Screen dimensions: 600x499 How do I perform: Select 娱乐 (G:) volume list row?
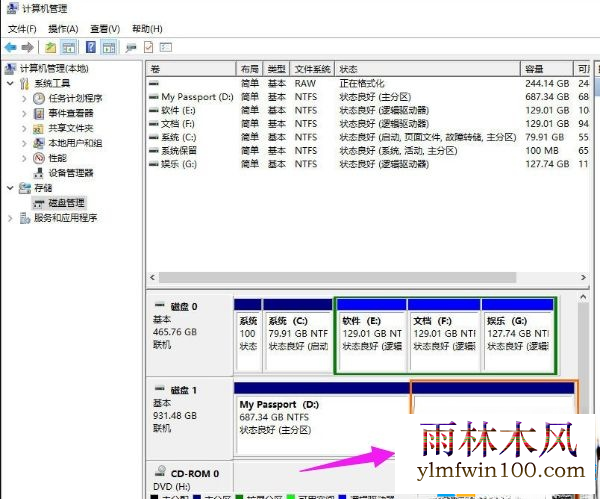point(368,164)
